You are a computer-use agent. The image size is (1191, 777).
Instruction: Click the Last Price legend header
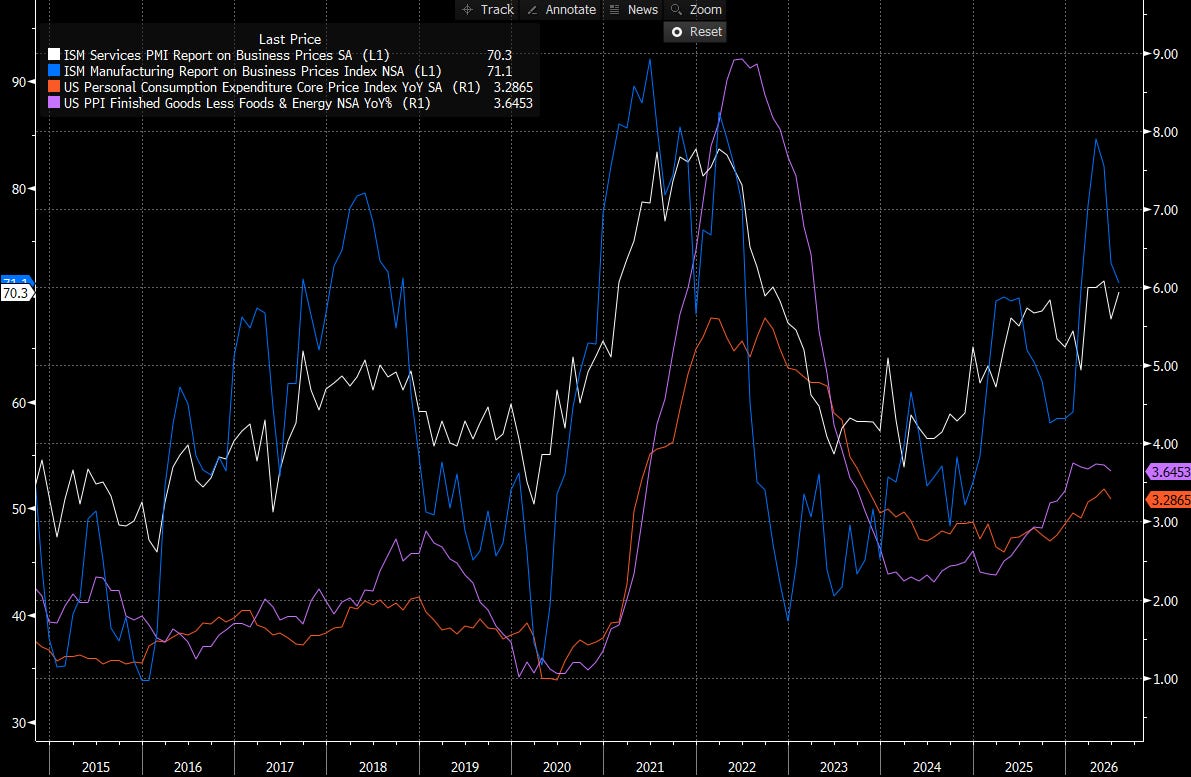point(289,39)
